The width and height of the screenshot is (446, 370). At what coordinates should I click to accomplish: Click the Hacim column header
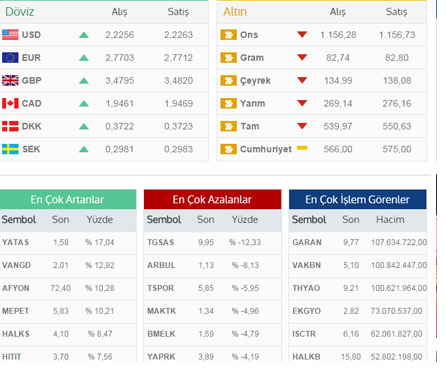(x=390, y=220)
